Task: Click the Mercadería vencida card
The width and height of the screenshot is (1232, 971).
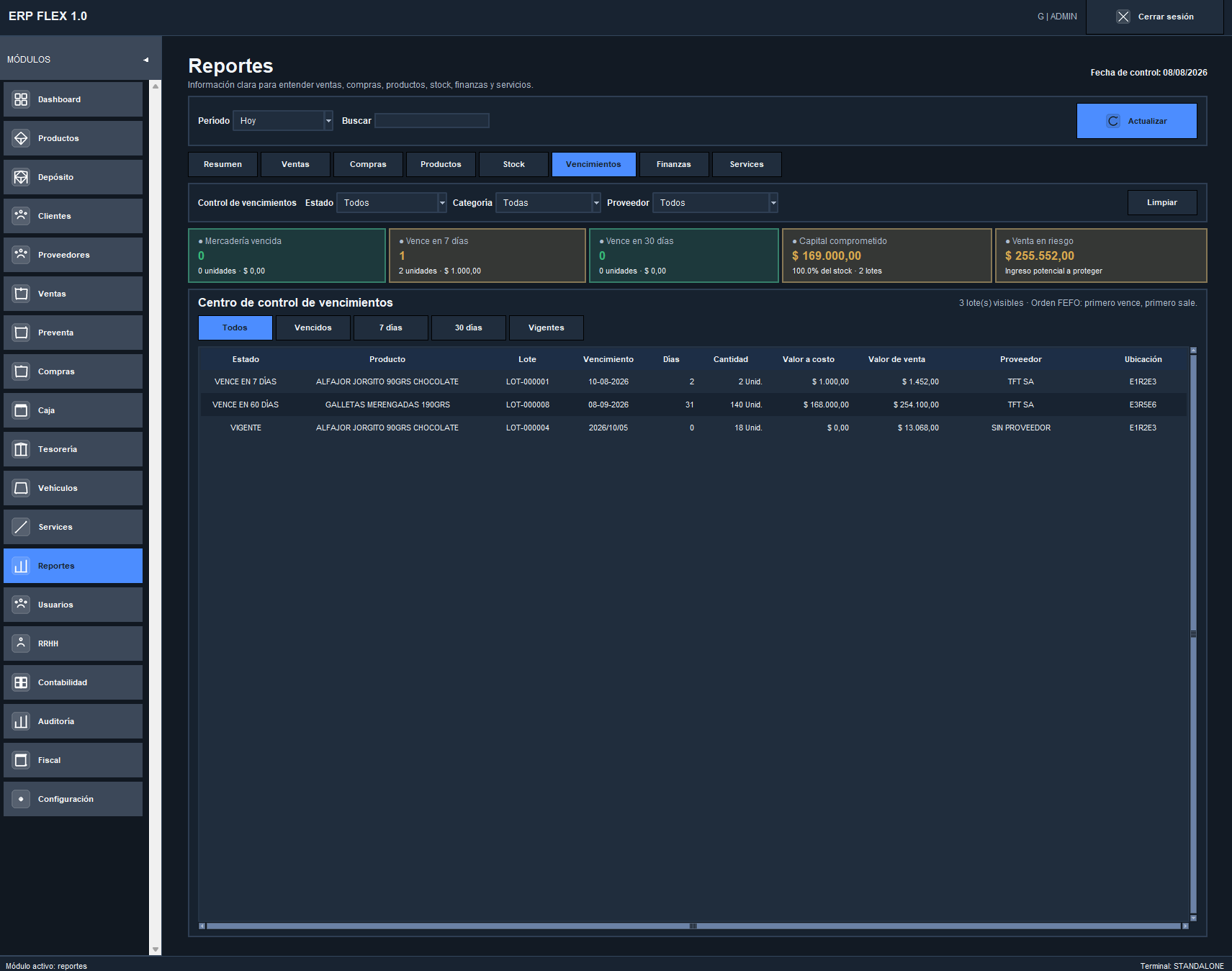Action: pyautogui.click(x=287, y=256)
